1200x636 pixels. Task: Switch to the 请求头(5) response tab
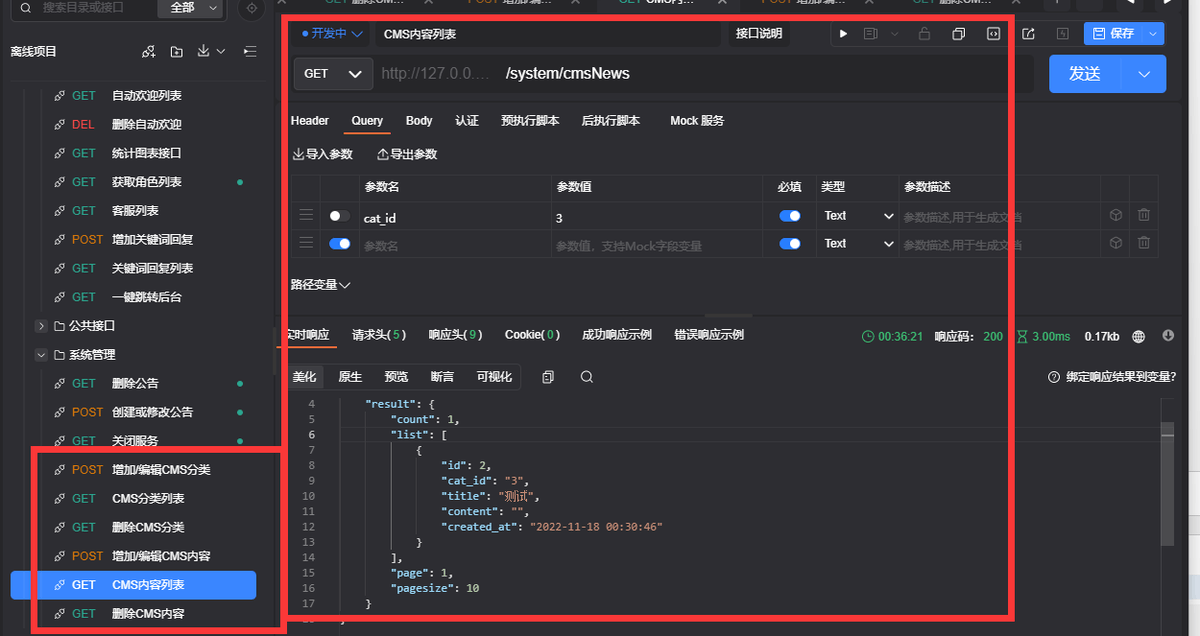tap(379, 335)
